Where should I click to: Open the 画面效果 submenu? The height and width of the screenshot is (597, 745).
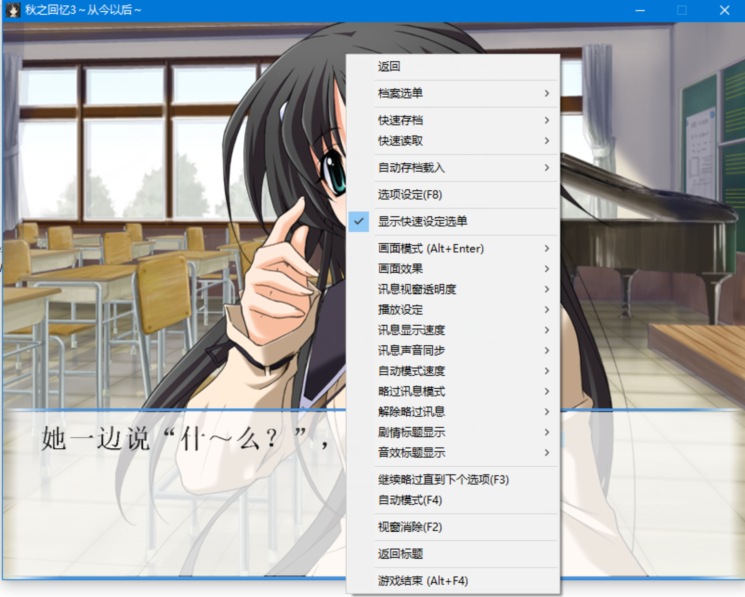click(453, 269)
